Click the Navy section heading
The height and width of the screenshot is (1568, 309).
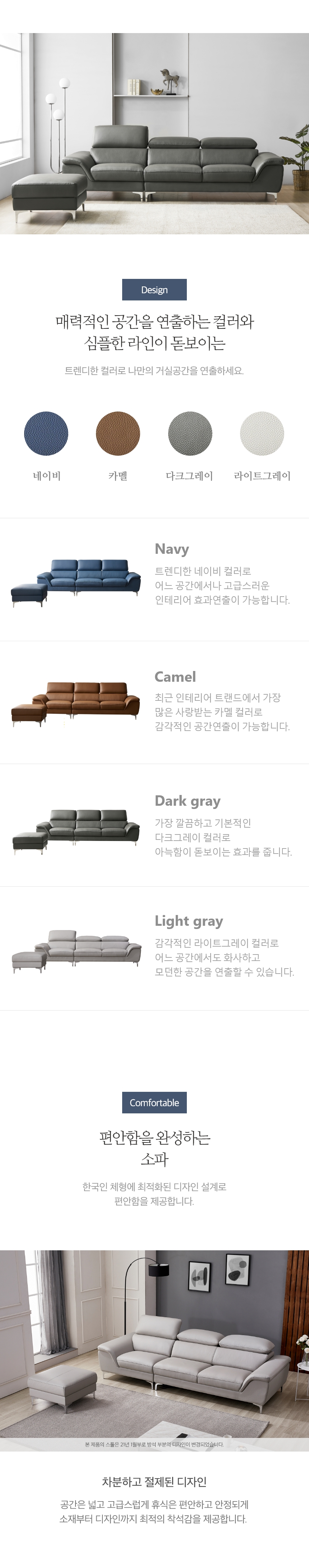click(x=172, y=549)
